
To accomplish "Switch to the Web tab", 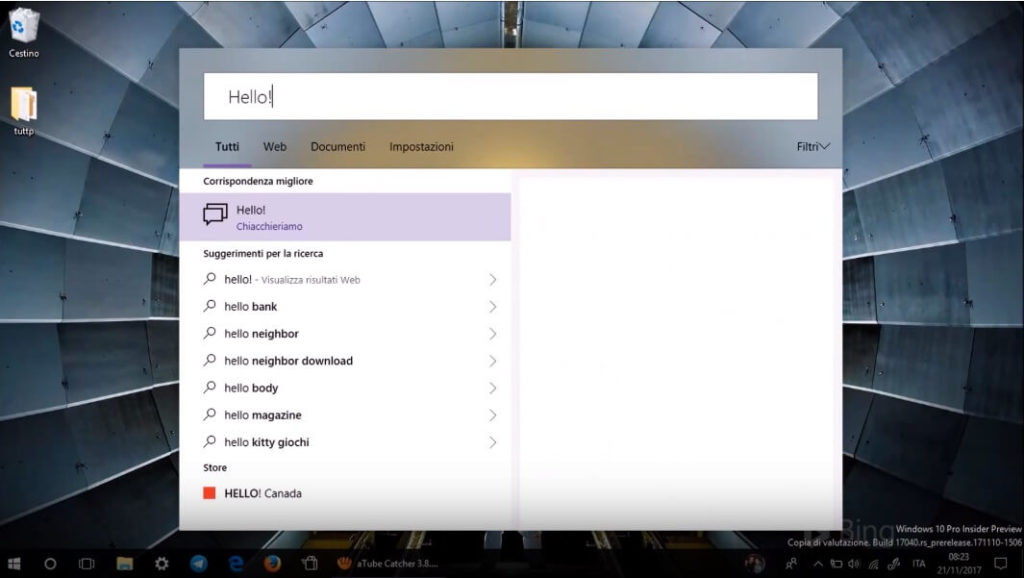I will pos(274,146).
